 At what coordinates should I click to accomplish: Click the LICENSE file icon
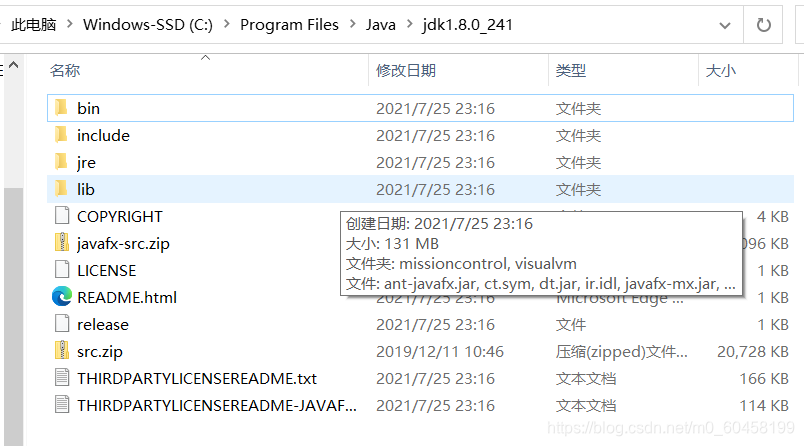tap(62, 270)
